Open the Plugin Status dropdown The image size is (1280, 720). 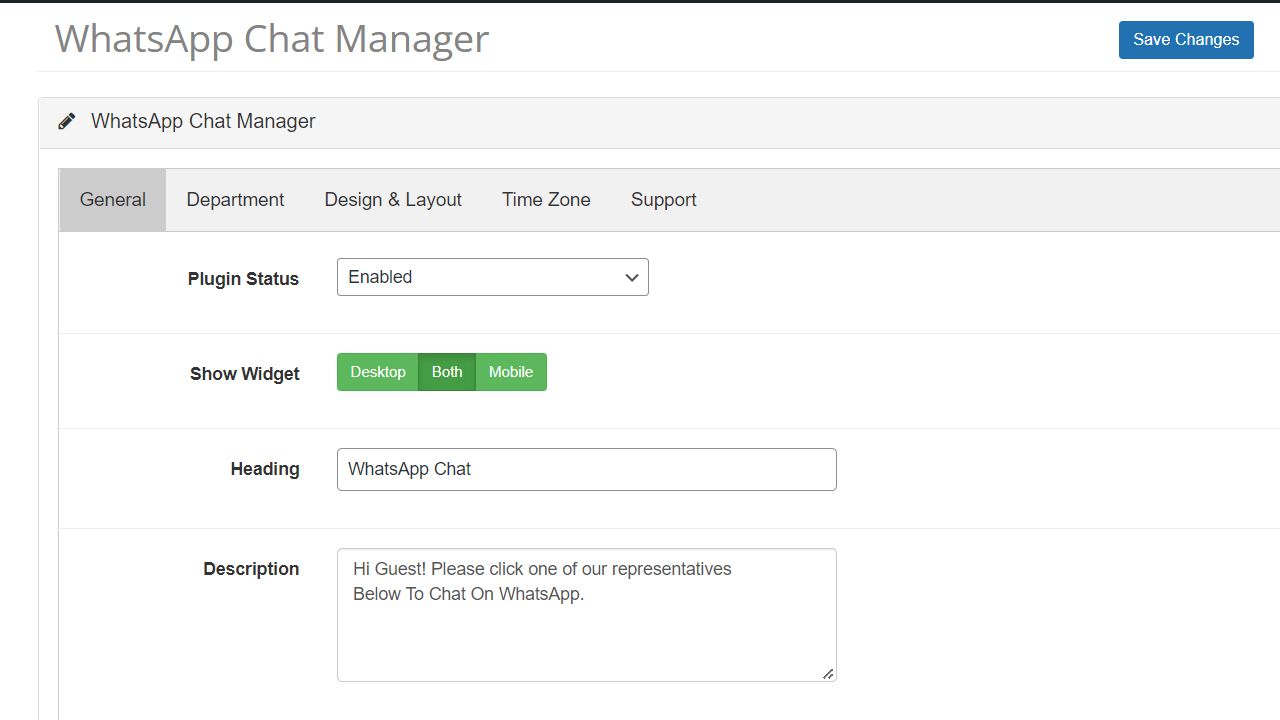492,277
